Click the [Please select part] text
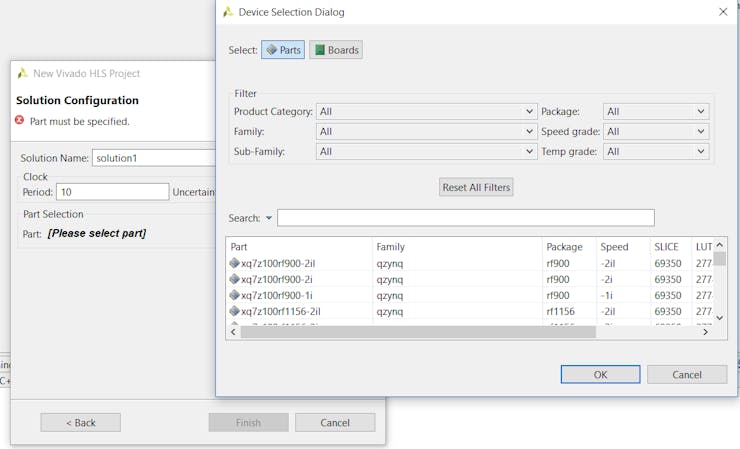Image resolution: width=740 pixels, height=449 pixels. tap(97, 233)
